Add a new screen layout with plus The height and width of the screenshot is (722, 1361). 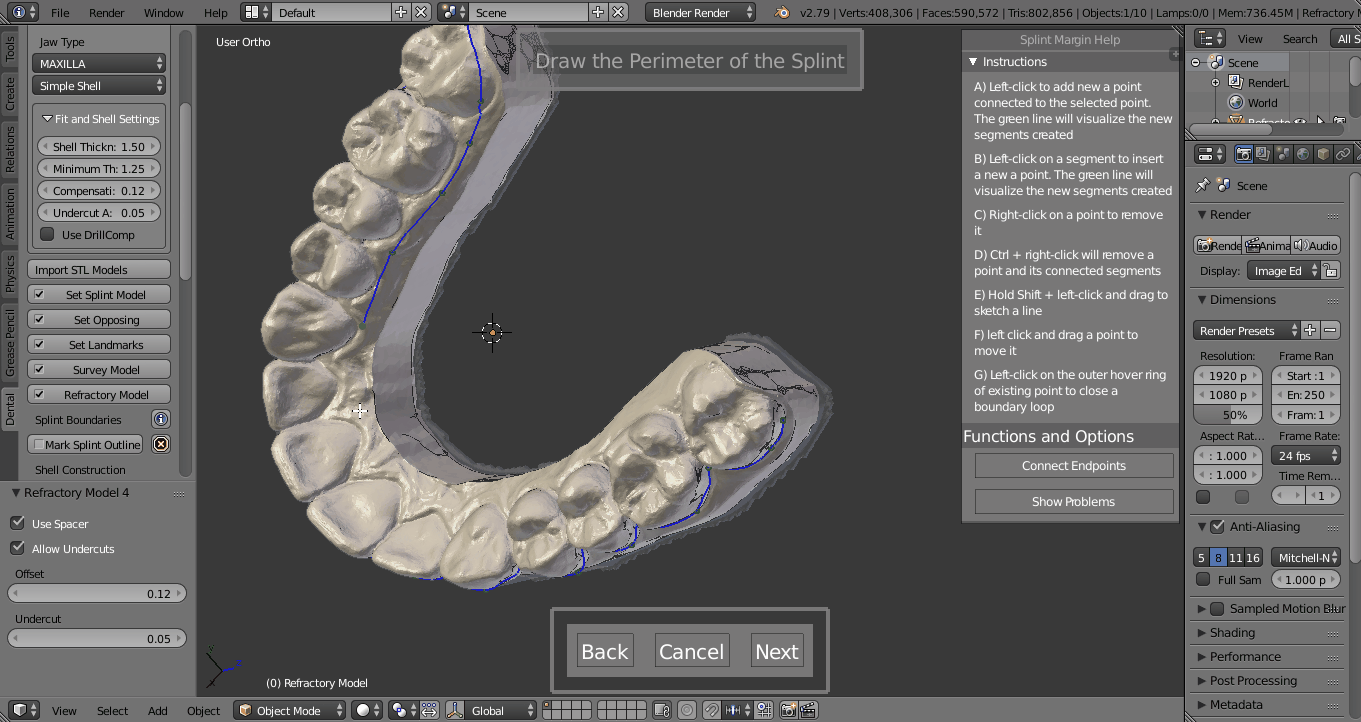(x=401, y=13)
